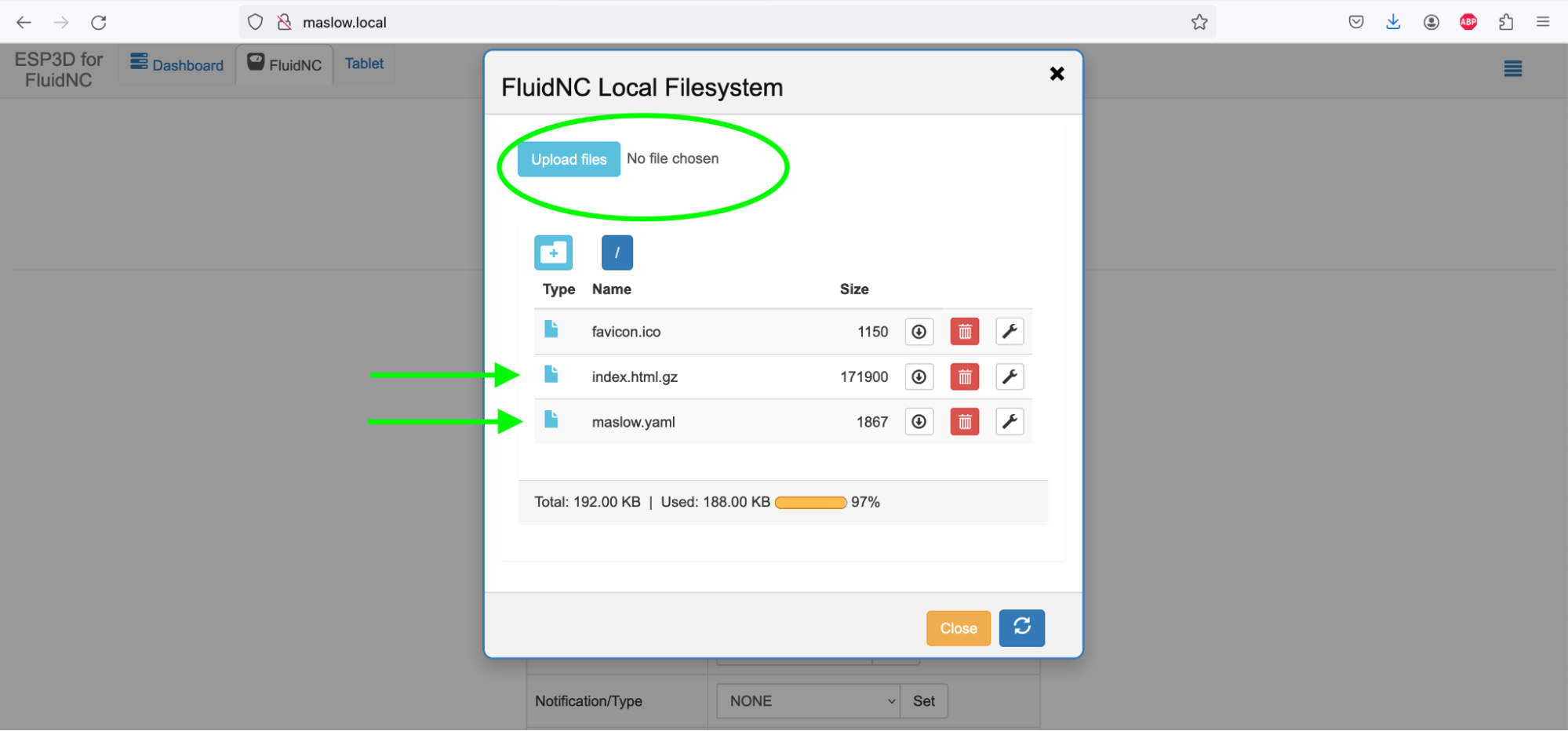The image size is (1568, 731).
Task: Open the wrench tool for index.html.gz
Action: pos(1010,377)
